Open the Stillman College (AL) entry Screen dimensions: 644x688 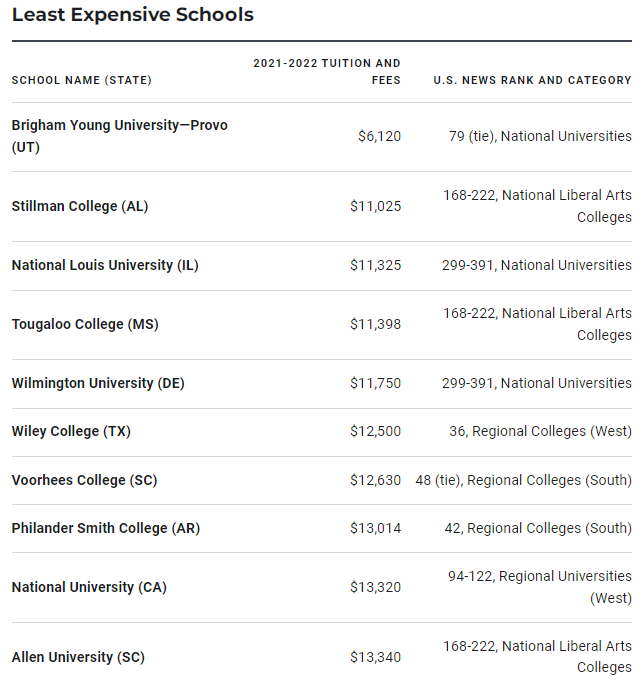point(80,206)
